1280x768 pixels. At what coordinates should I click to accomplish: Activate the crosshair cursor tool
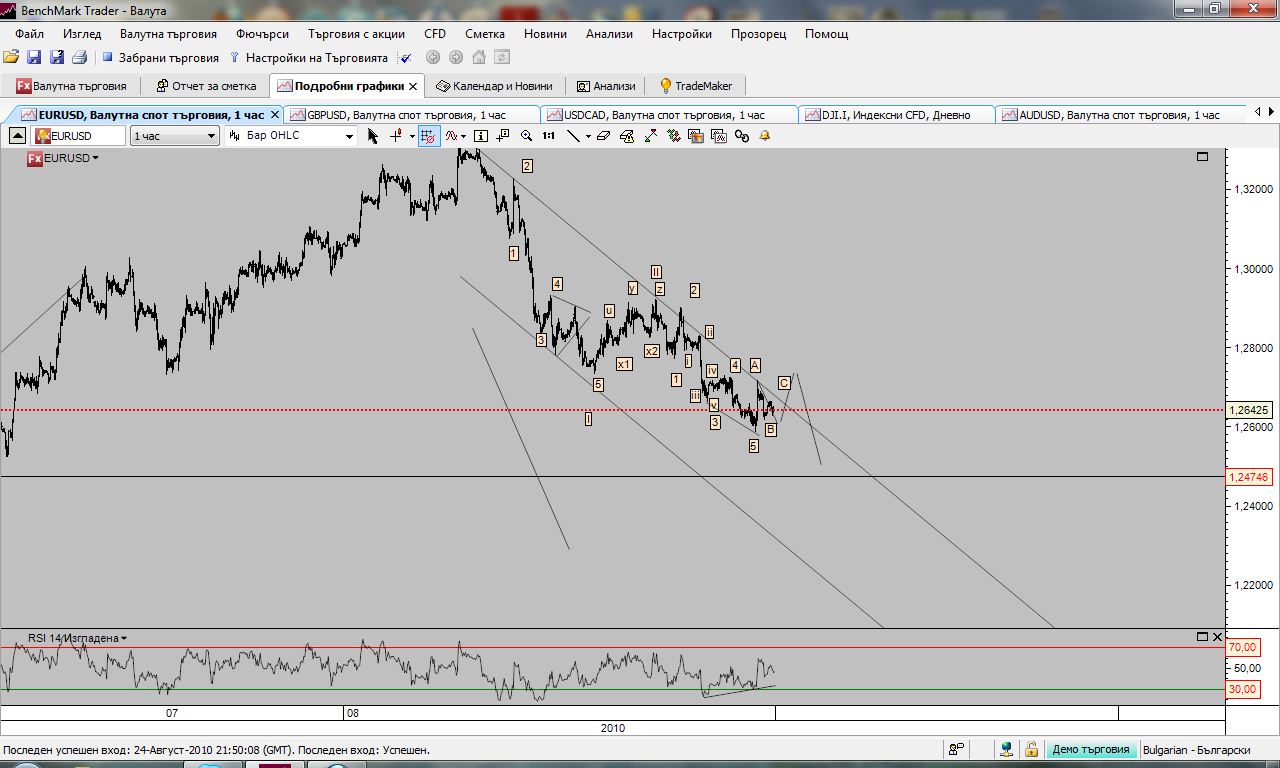pyautogui.click(x=396, y=136)
